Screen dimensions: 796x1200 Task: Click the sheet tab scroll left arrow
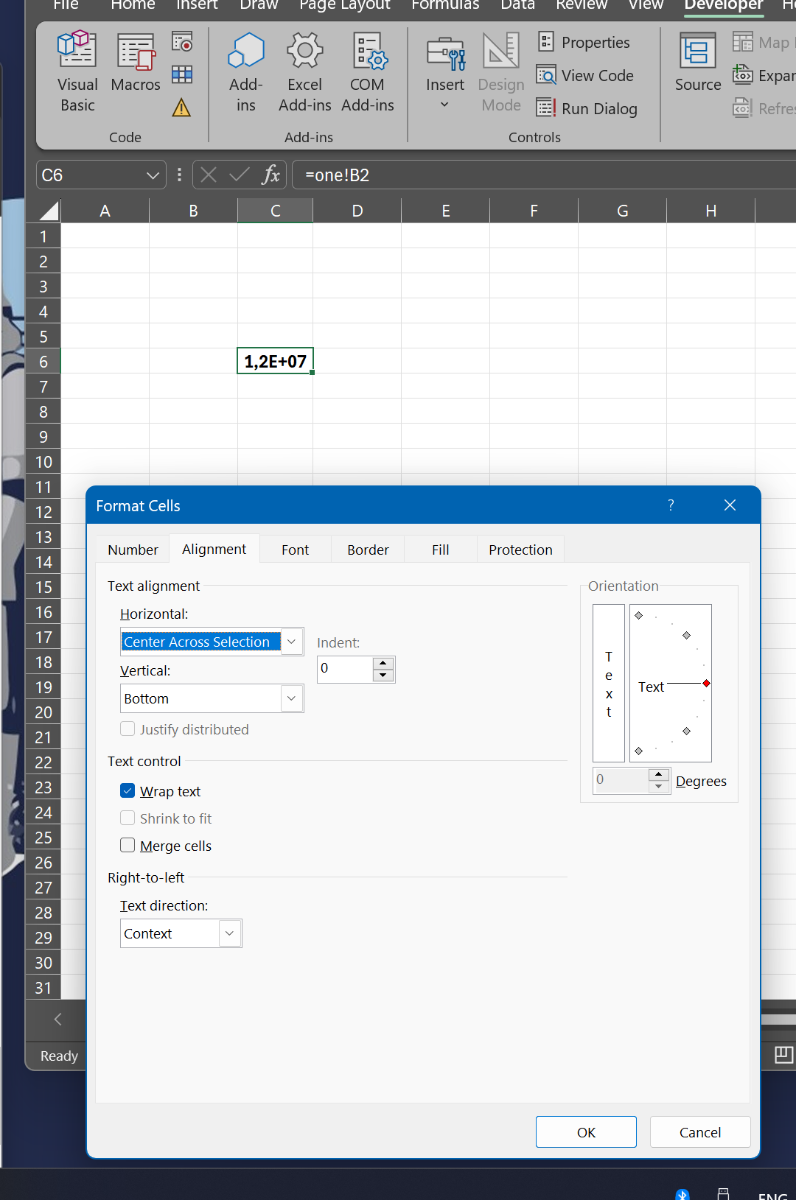[x=58, y=1019]
